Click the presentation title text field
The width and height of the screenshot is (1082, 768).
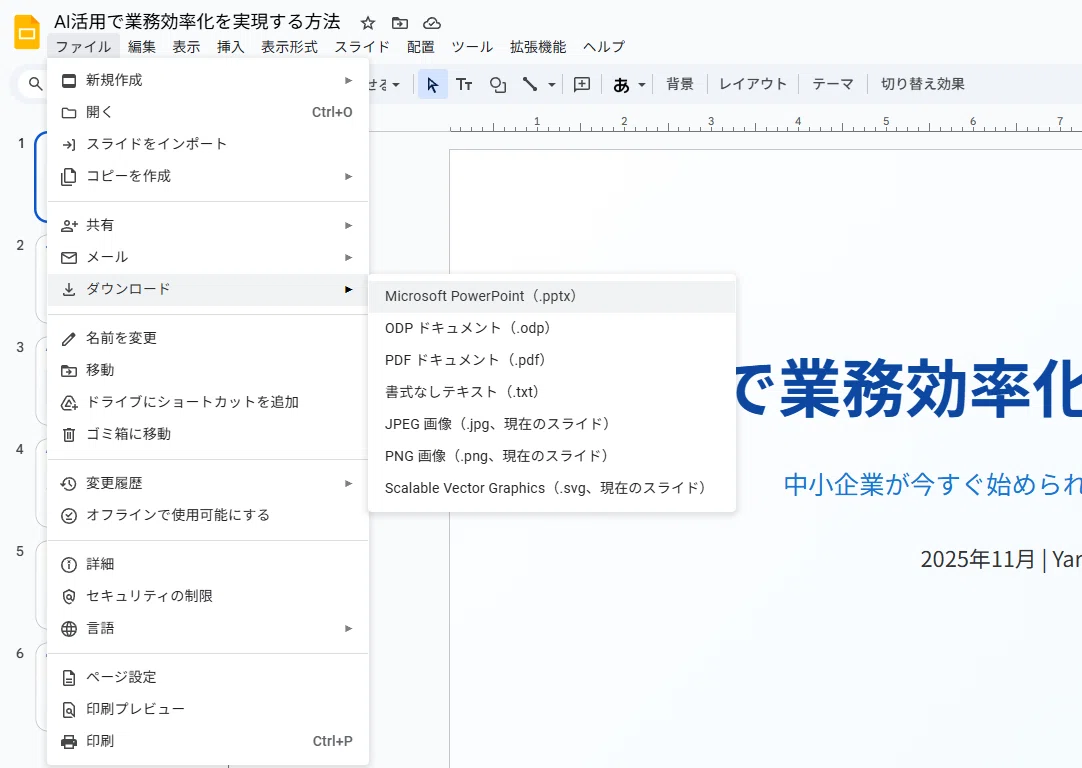point(197,22)
